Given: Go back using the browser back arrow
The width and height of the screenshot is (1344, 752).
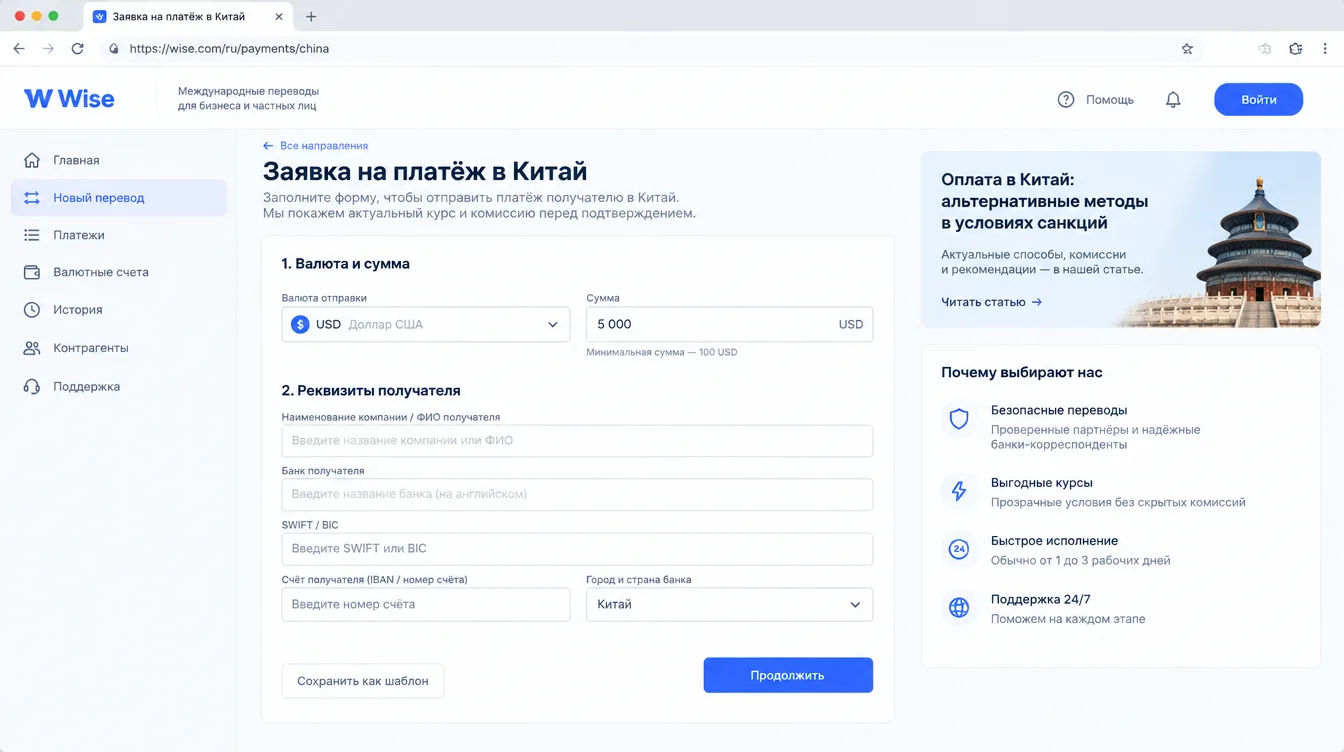Looking at the screenshot, I should (x=19, y=48).
